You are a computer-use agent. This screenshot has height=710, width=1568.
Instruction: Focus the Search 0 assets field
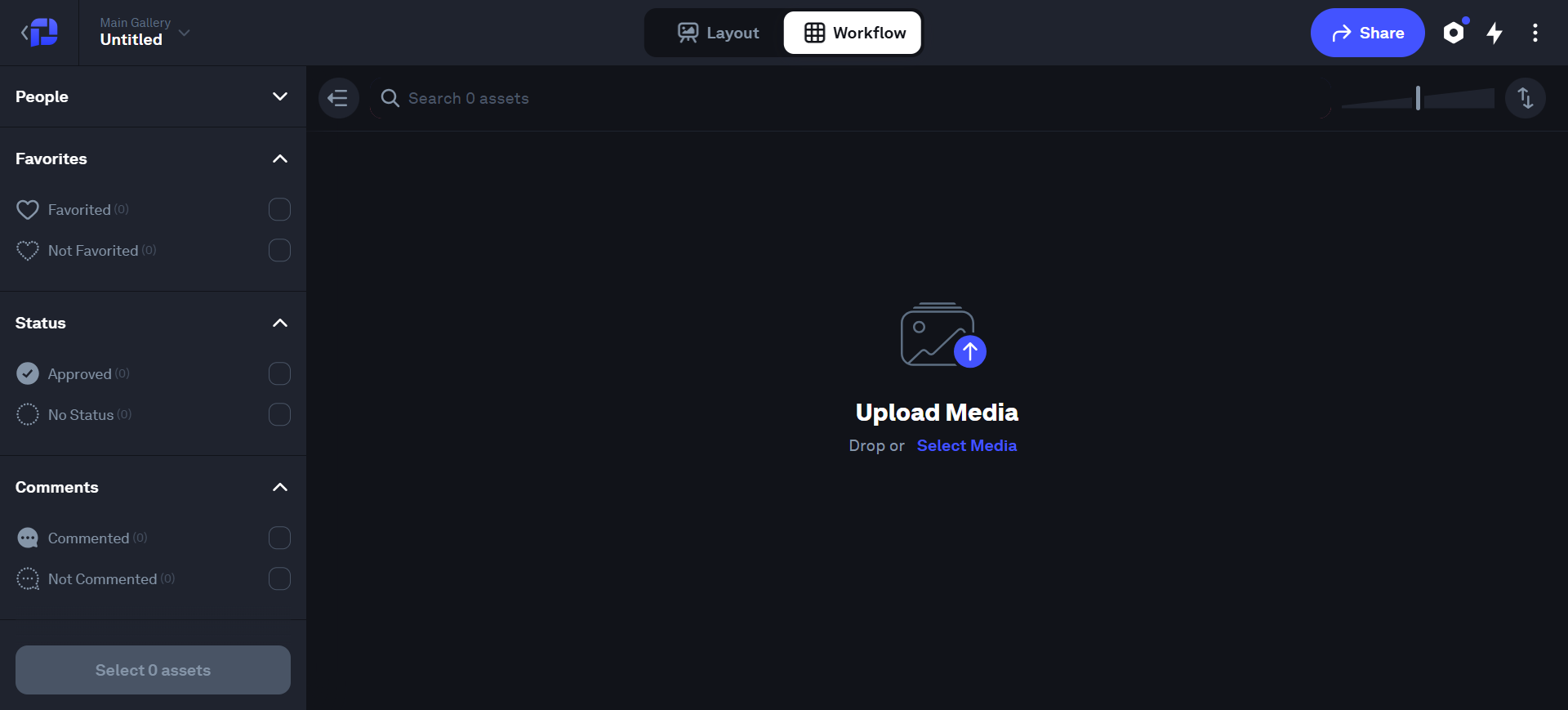pyautogui.click(x=849, y=98)
